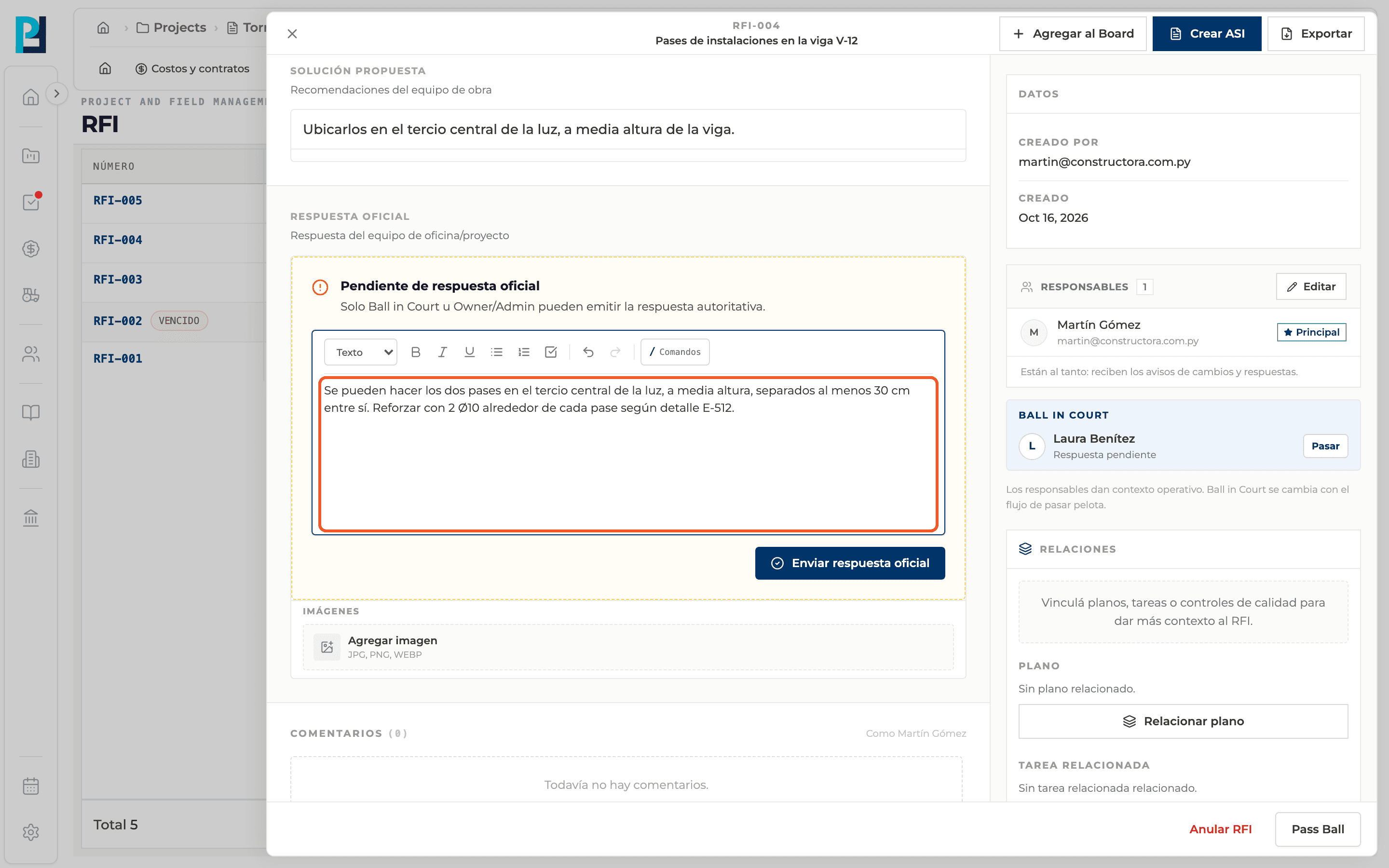Open the Comandos slash menu
Image resolution: width=1389 pixels, height=868 pixels.
675,352
